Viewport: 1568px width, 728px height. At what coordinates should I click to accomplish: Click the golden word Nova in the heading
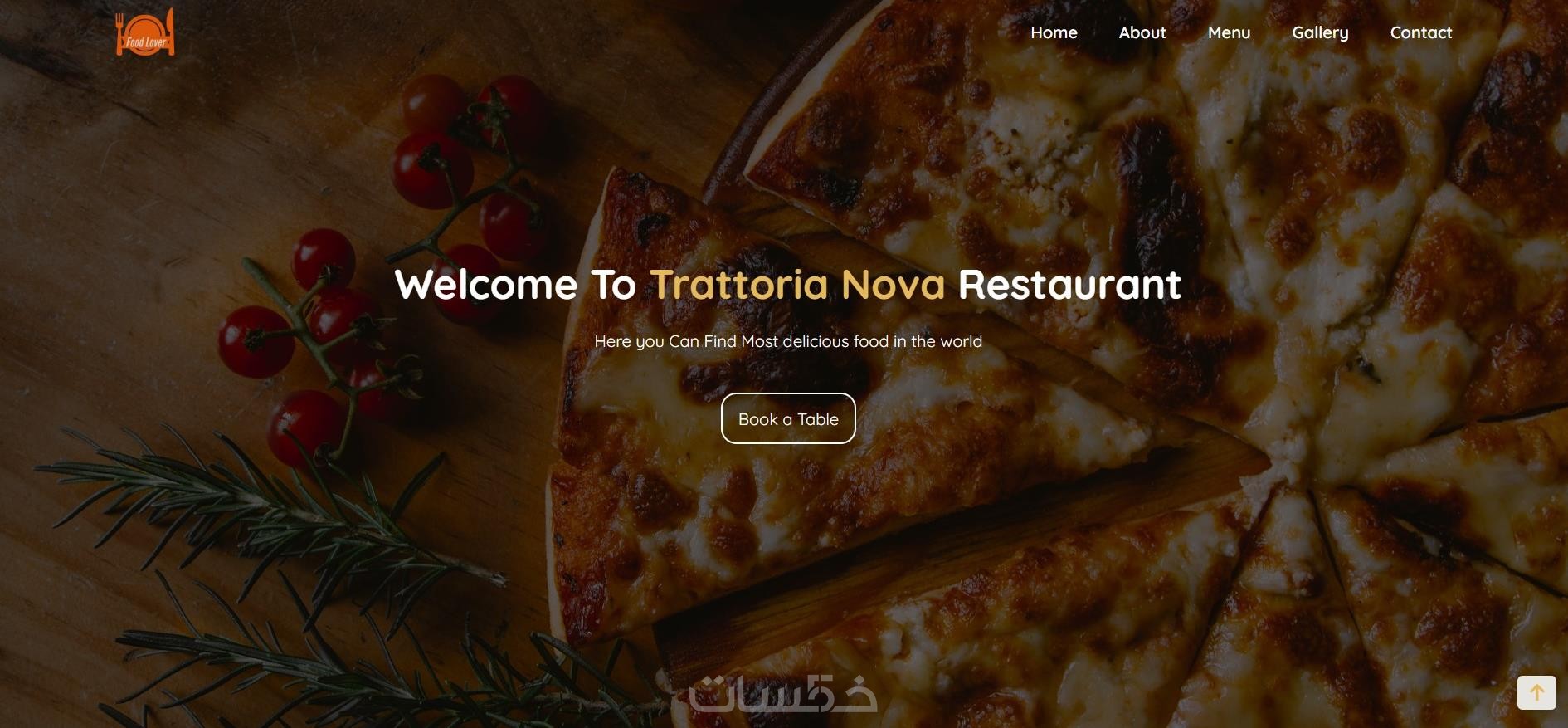tap(893, 285)
